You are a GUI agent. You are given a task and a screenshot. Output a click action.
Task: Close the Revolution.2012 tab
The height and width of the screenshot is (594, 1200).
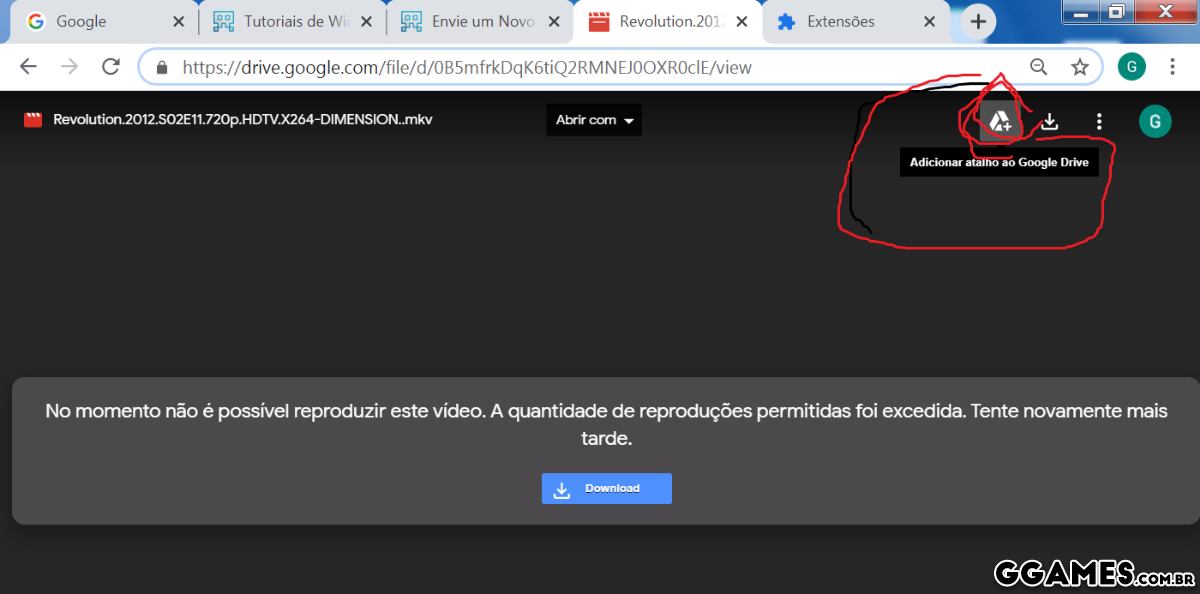[x=742, y=22]
